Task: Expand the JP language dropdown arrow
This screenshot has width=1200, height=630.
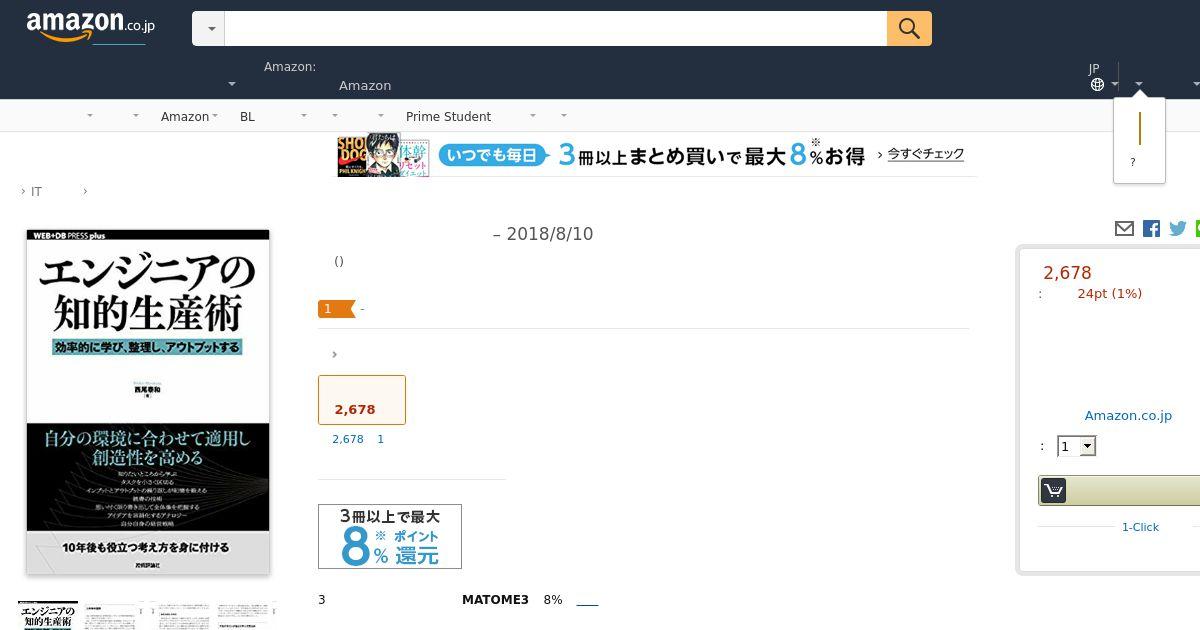Action: click(1114, 85)
